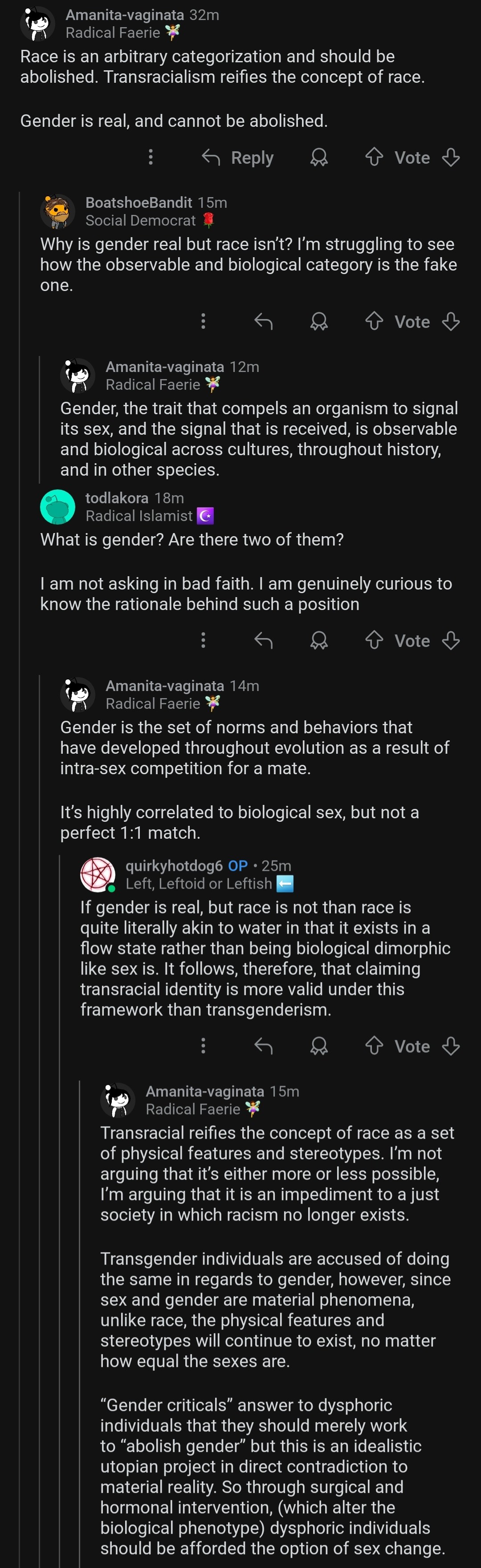Downvote BoatshoeBandit's comment

click(x=451, y=321)
